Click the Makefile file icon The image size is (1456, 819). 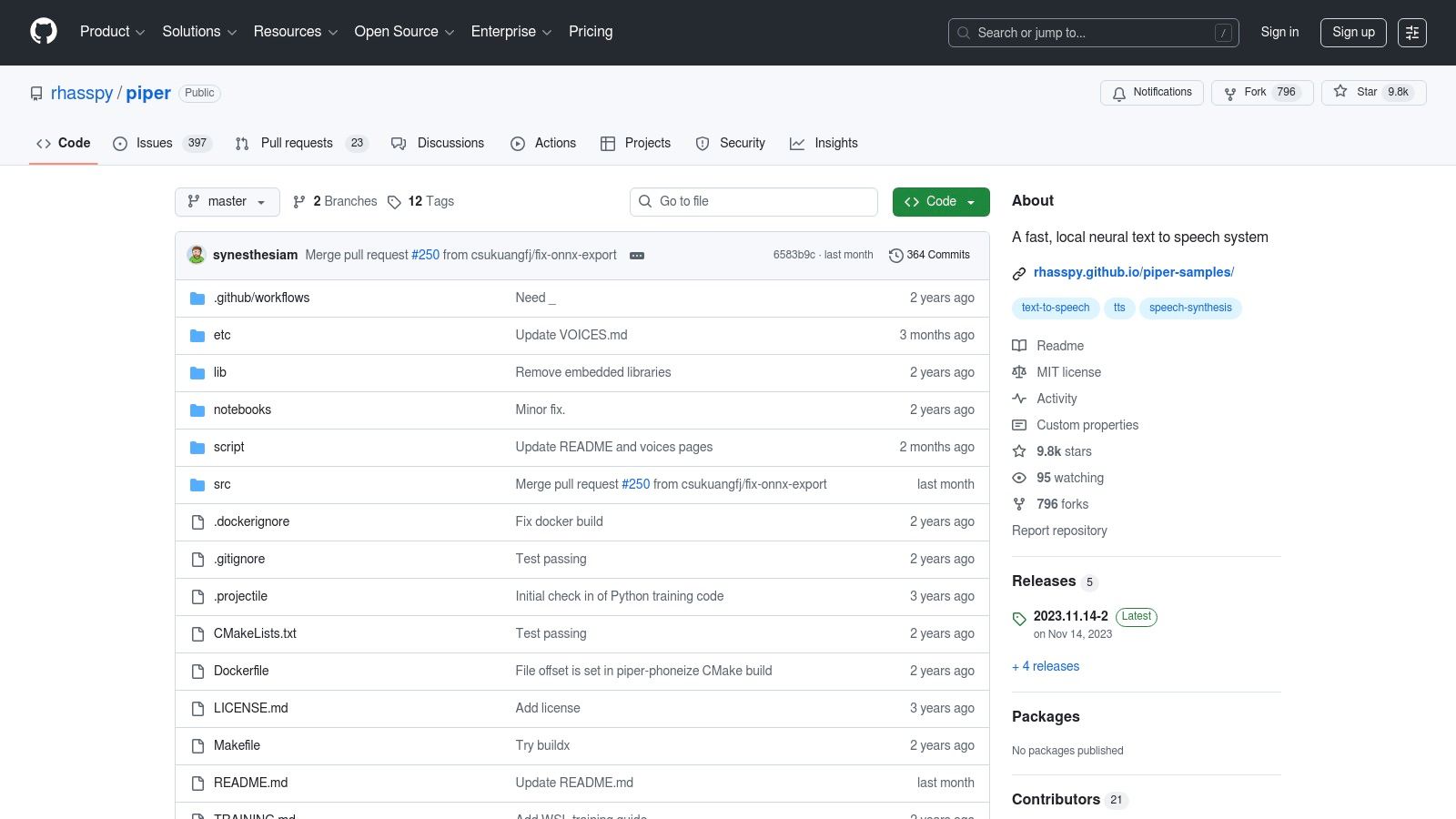(197, 746)
